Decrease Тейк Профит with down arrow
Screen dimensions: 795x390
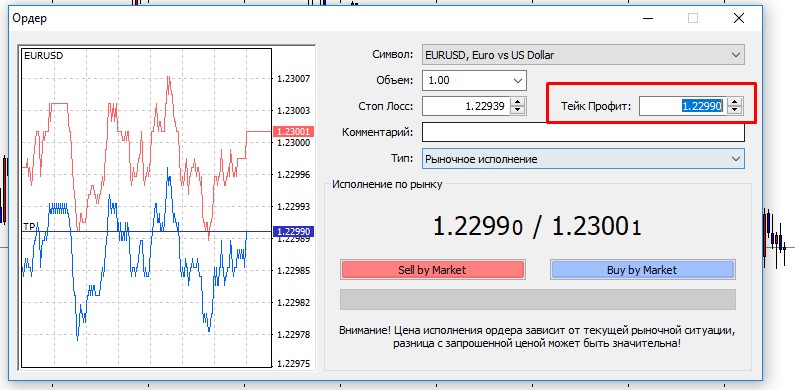pos(734,111)
